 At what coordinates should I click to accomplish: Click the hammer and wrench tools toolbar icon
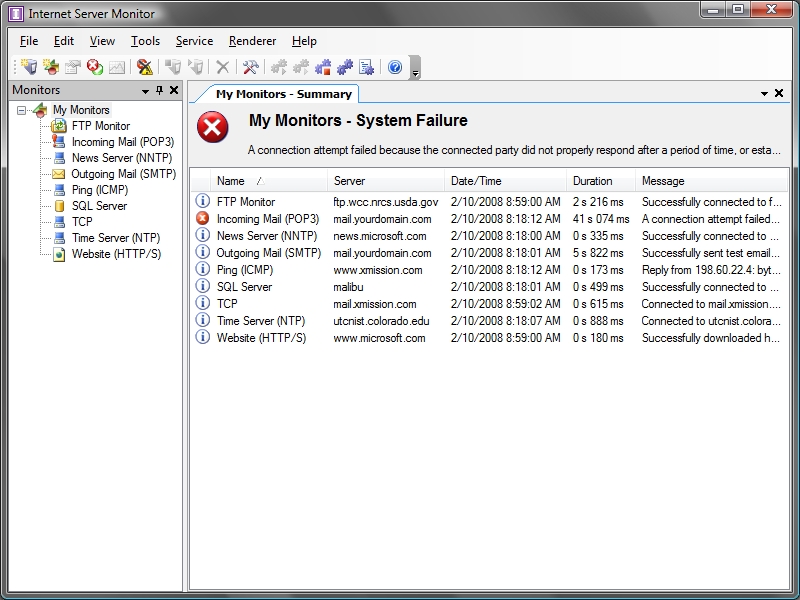250,67
